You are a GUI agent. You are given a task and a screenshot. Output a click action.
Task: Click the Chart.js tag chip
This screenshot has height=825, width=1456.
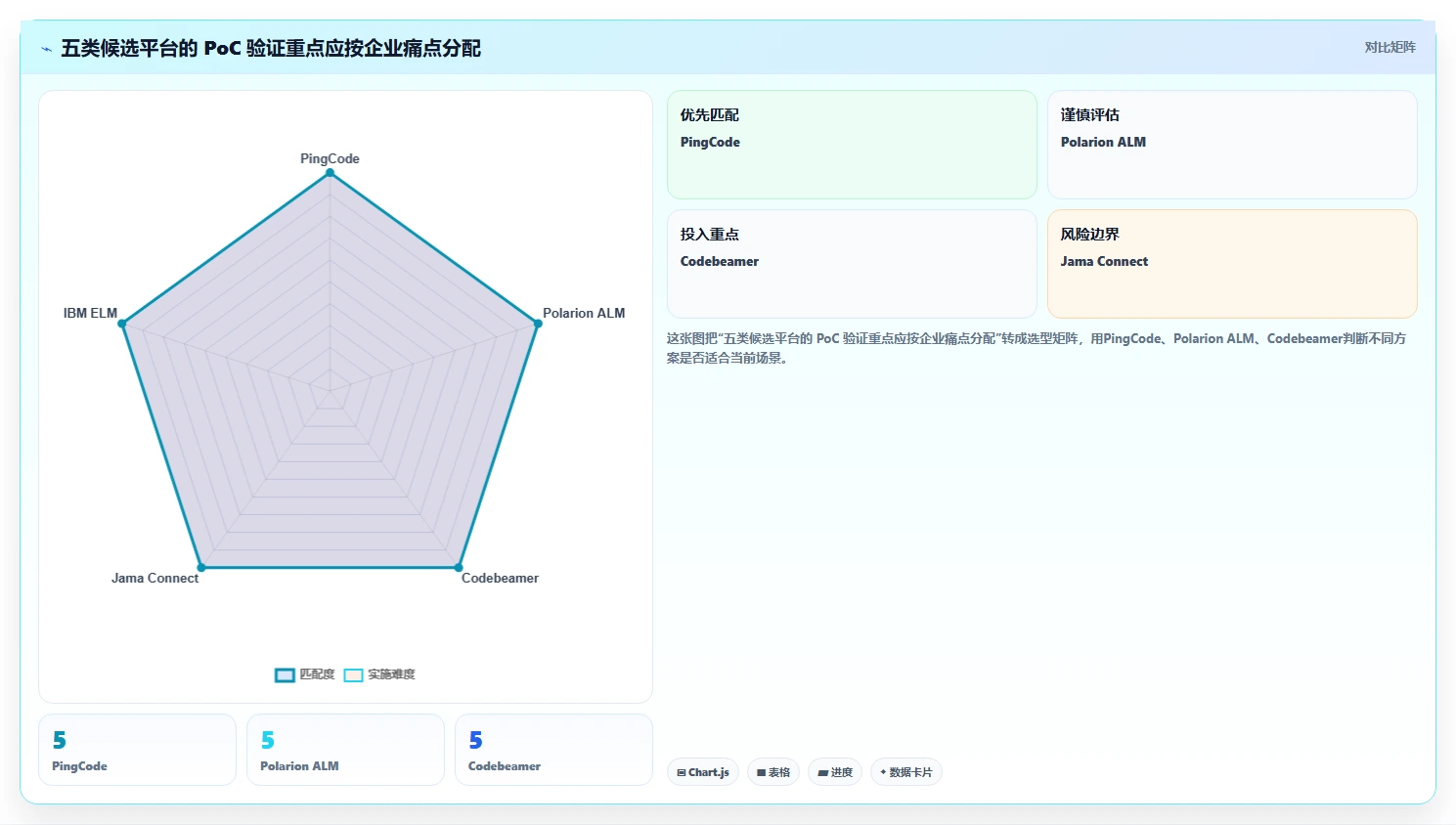[x=703, y=772]
